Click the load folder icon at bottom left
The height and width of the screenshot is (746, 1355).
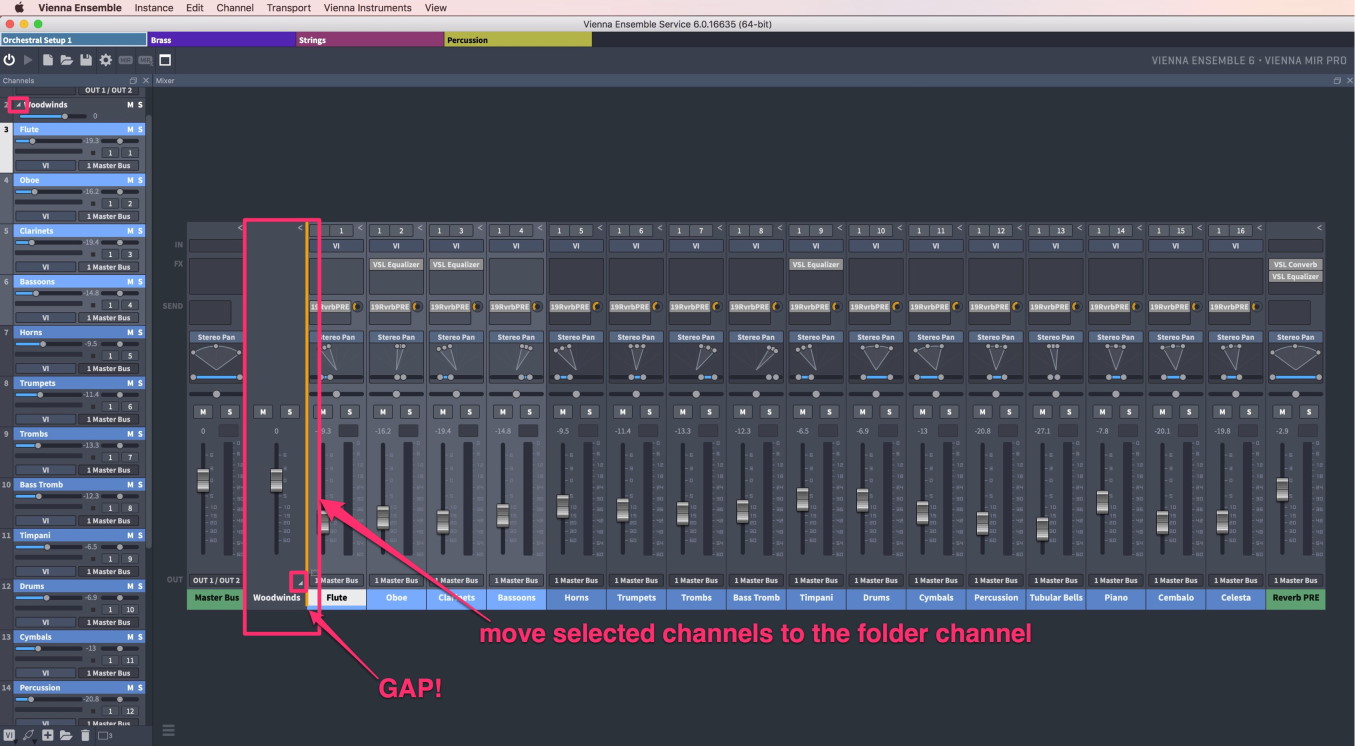pos(66,735)
